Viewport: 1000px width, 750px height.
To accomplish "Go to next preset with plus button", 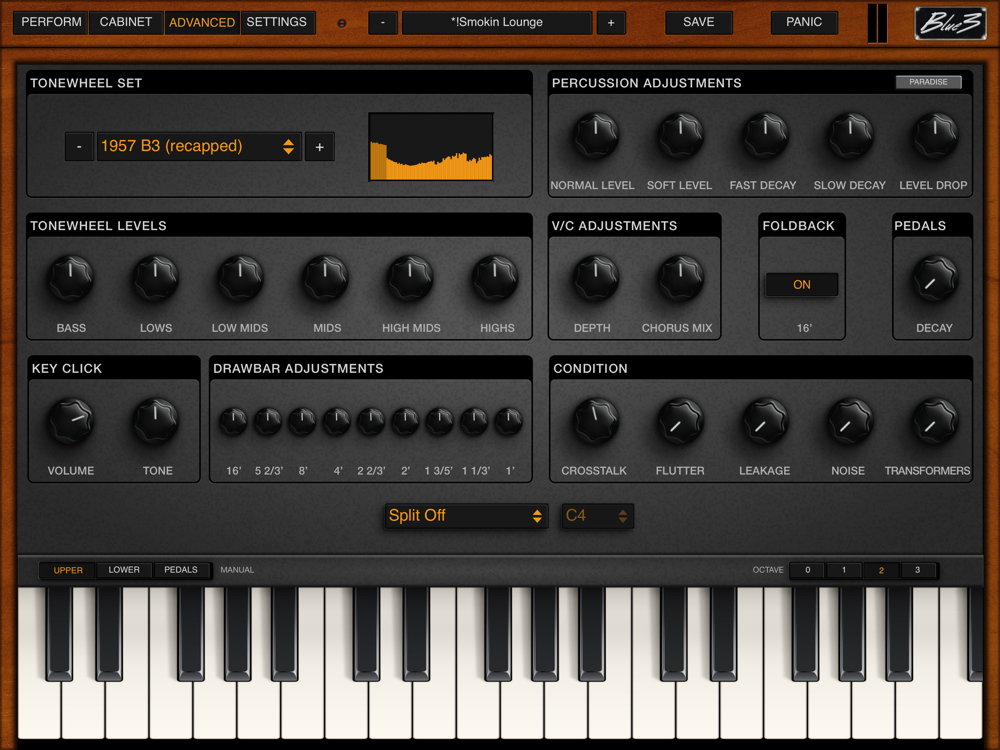I will click(611, 23).
